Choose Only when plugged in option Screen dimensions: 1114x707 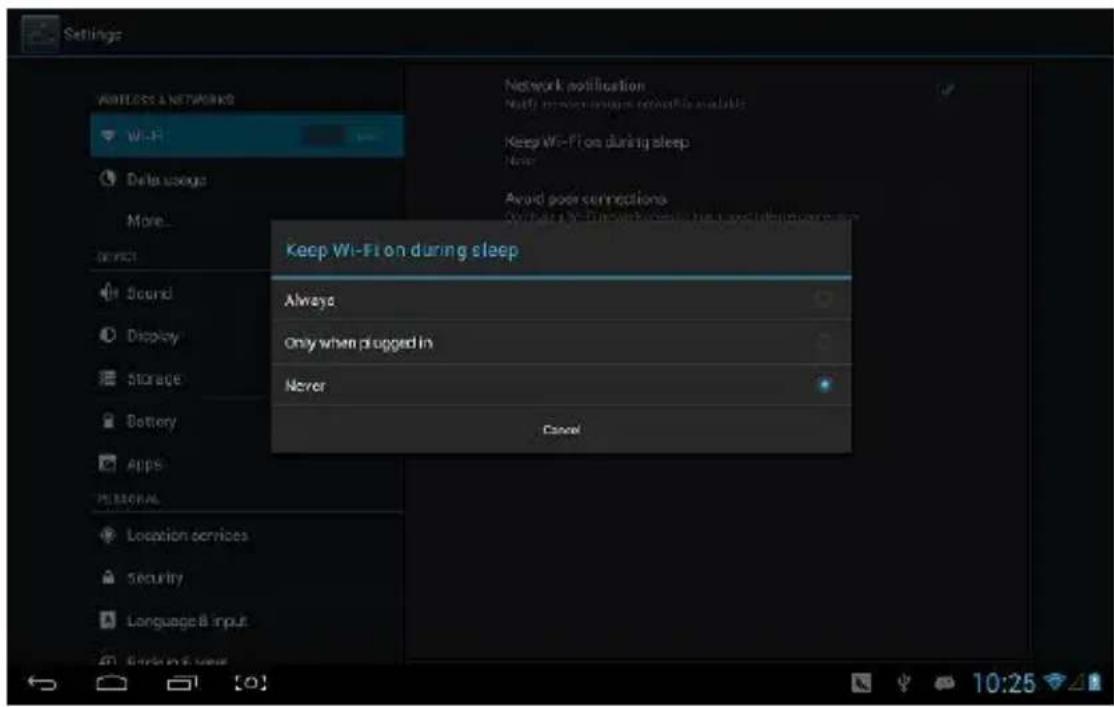[561, 343]
